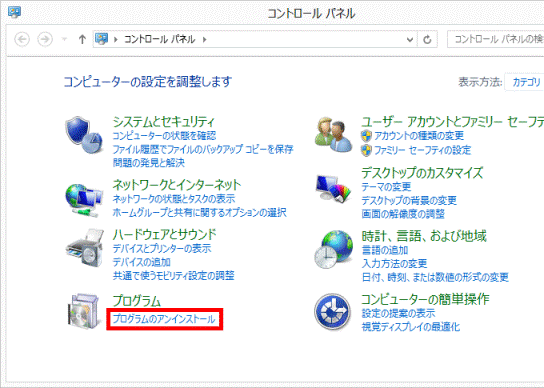Open プログラム category heading
The width and height of the screenshot is (544, 388).
137,301
